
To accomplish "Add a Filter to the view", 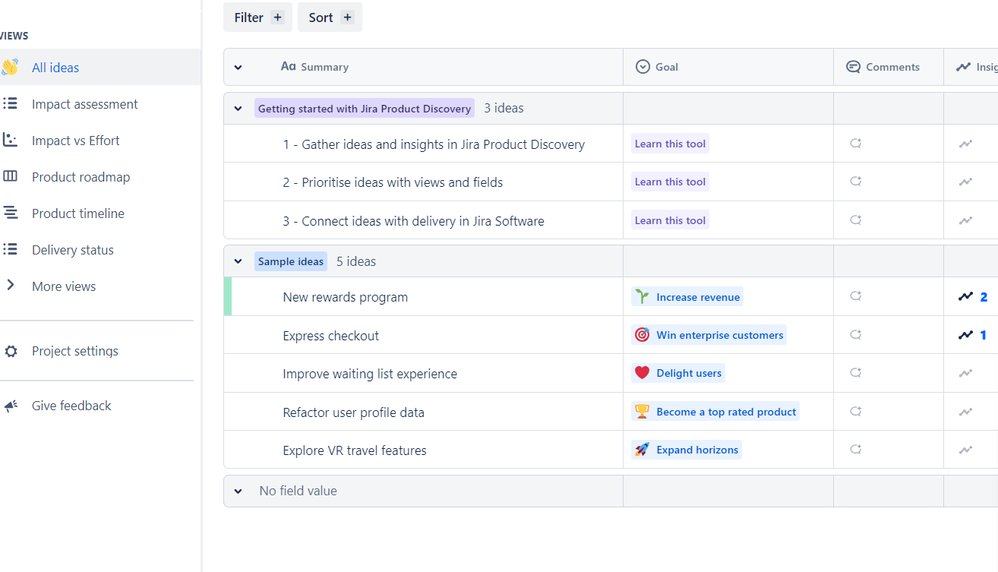I will (x=258, y=17).
